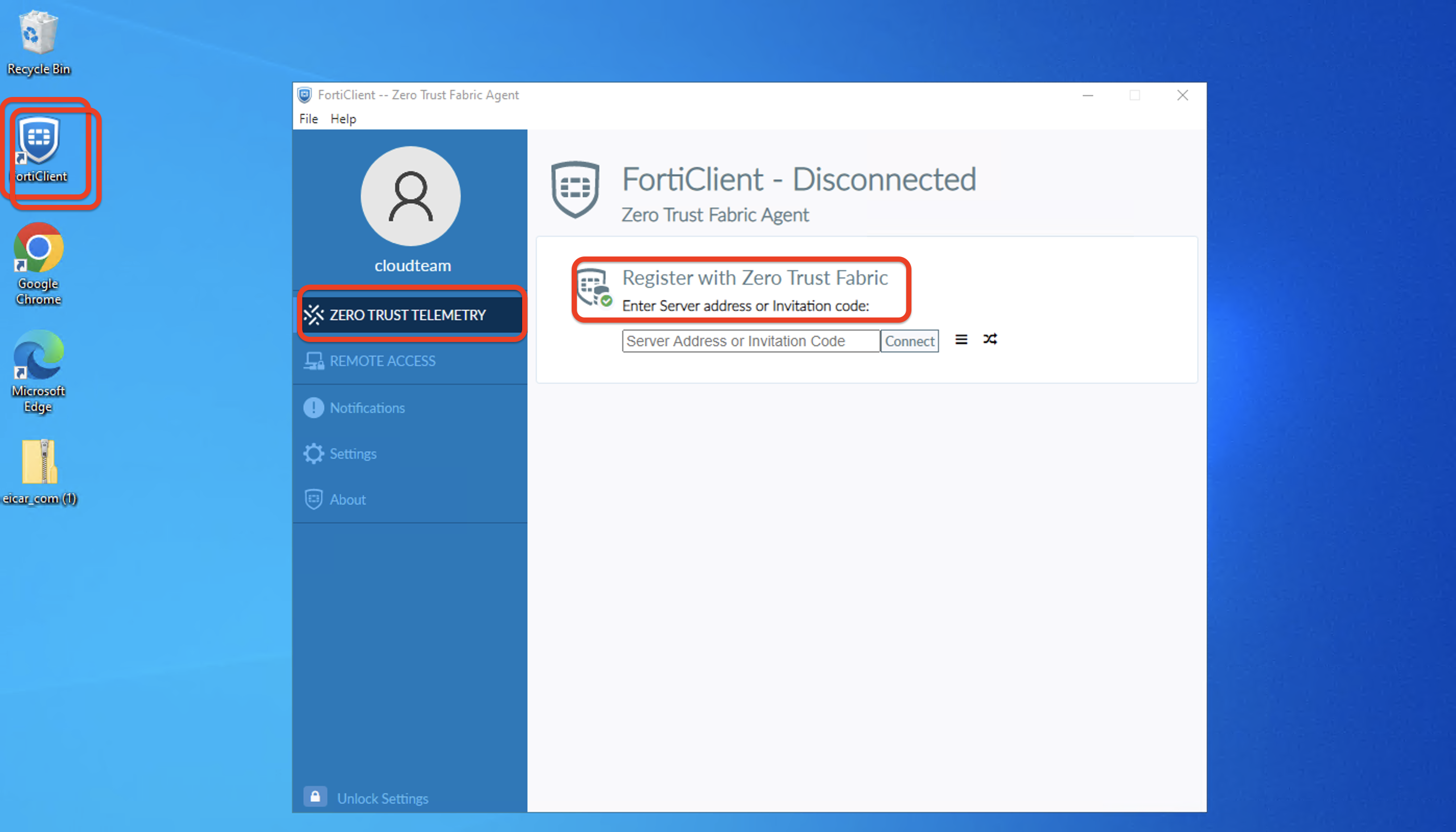Click the 'Zero Trust Fabric Agent' subtitle

714,214
